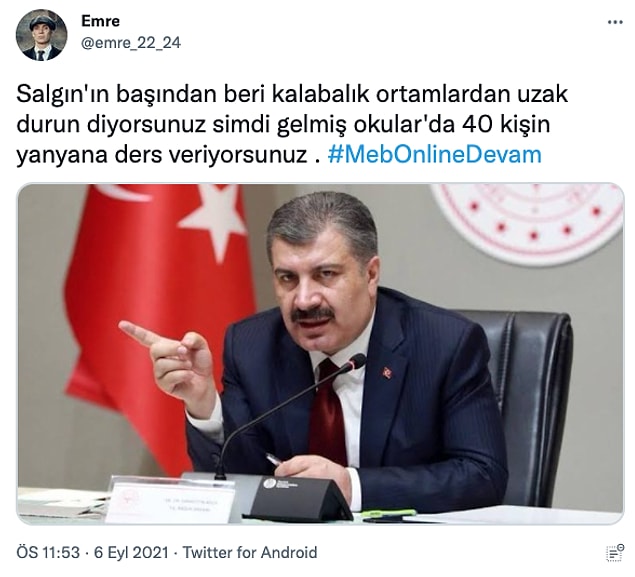The height and width of the screenshot is (577, 635).
Task: Open the display name Emre profile
Action: click(100, 21)
